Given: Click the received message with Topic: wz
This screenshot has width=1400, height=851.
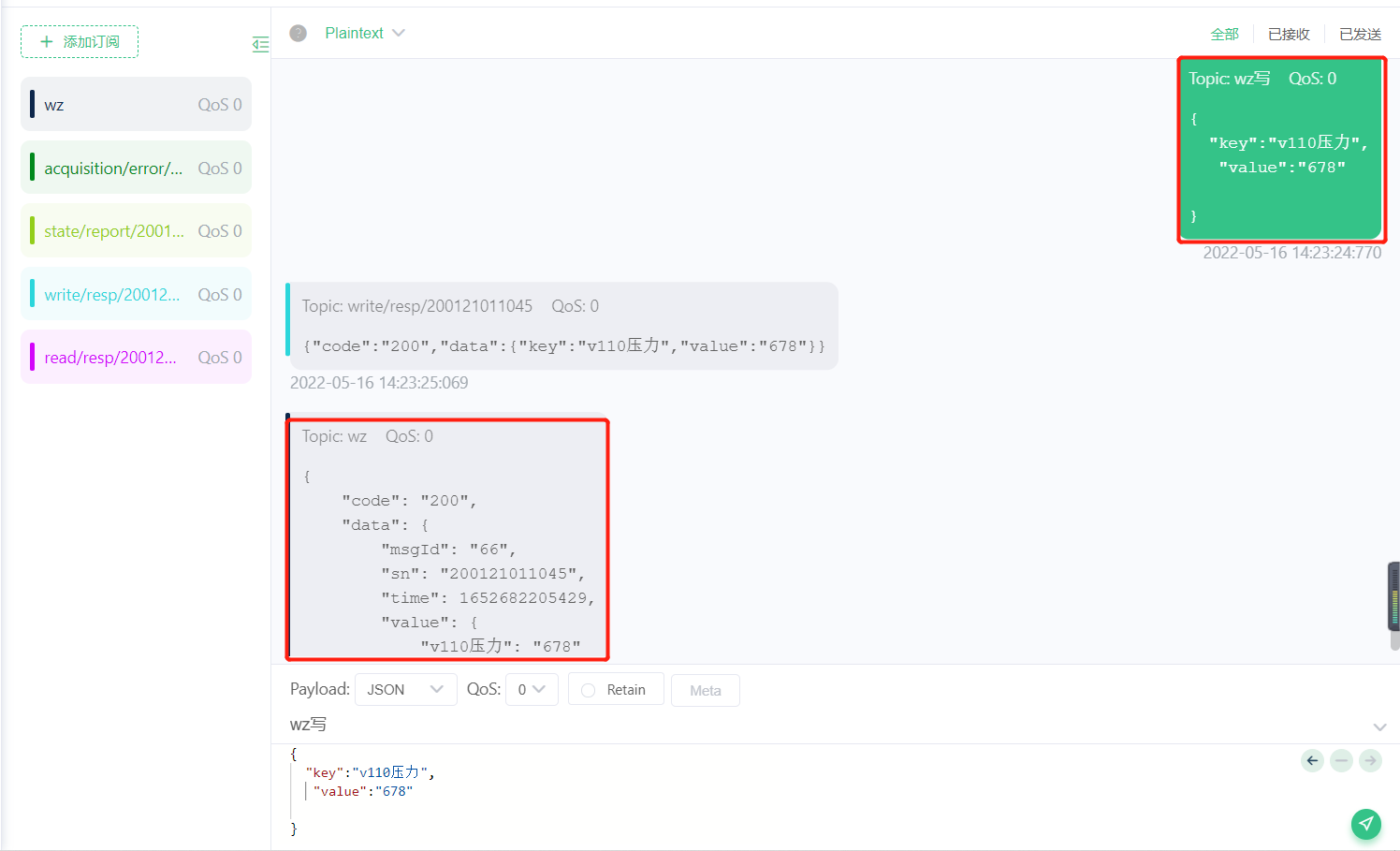Looking at the screenshot, I should point(447,538).
